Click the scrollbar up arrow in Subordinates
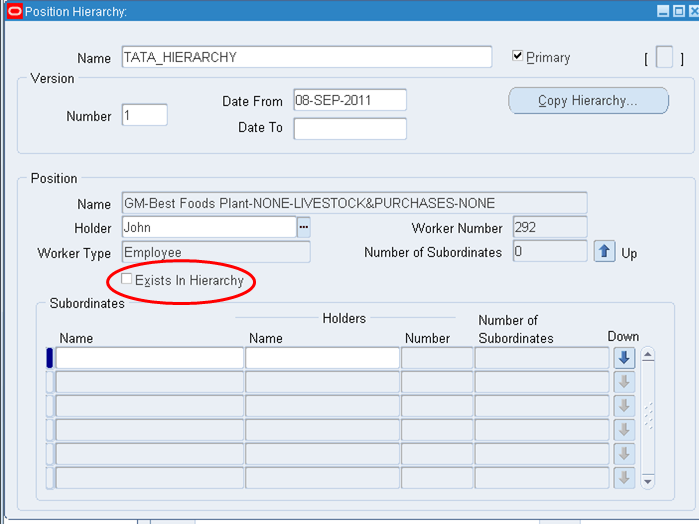 click(x=648, y=355)
